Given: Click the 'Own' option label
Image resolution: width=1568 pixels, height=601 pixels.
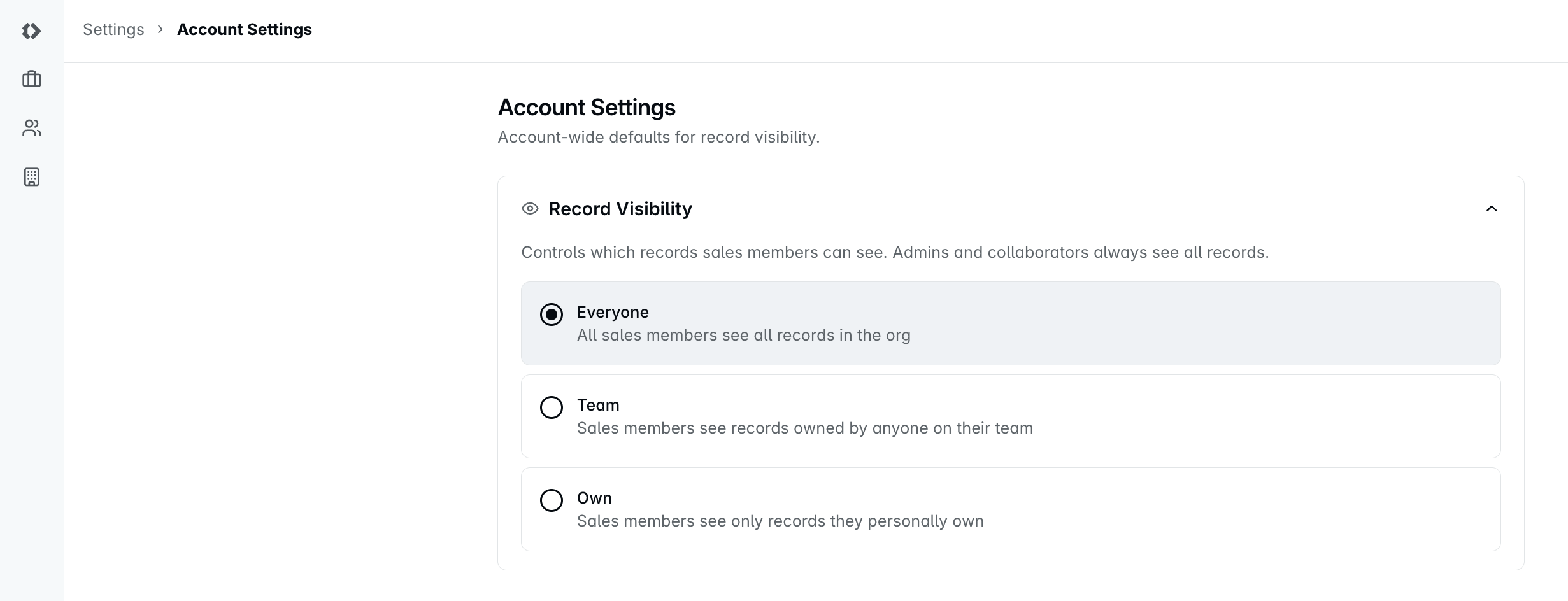Looking at the screenshot, I should 594,498.
